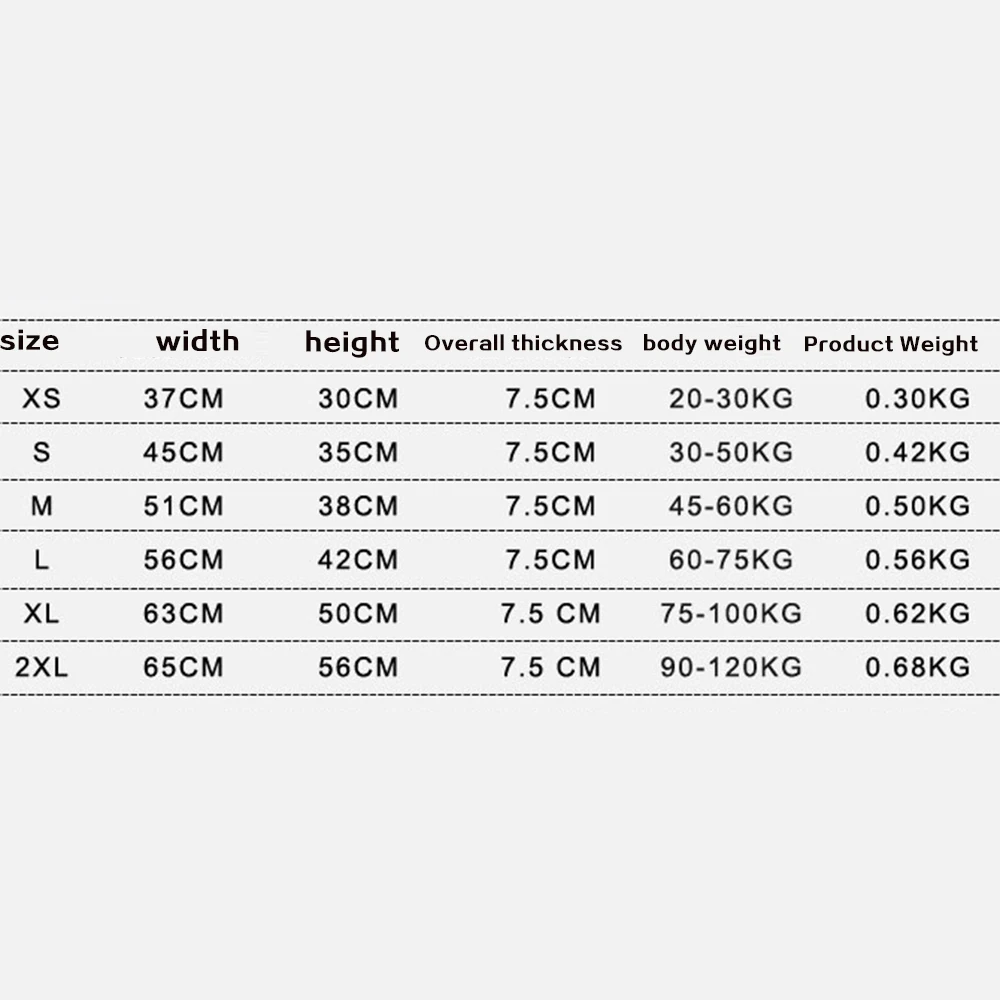Click the M size label
The width and height of the screenshot is (1000, 1000).
[x=41, y=506]
